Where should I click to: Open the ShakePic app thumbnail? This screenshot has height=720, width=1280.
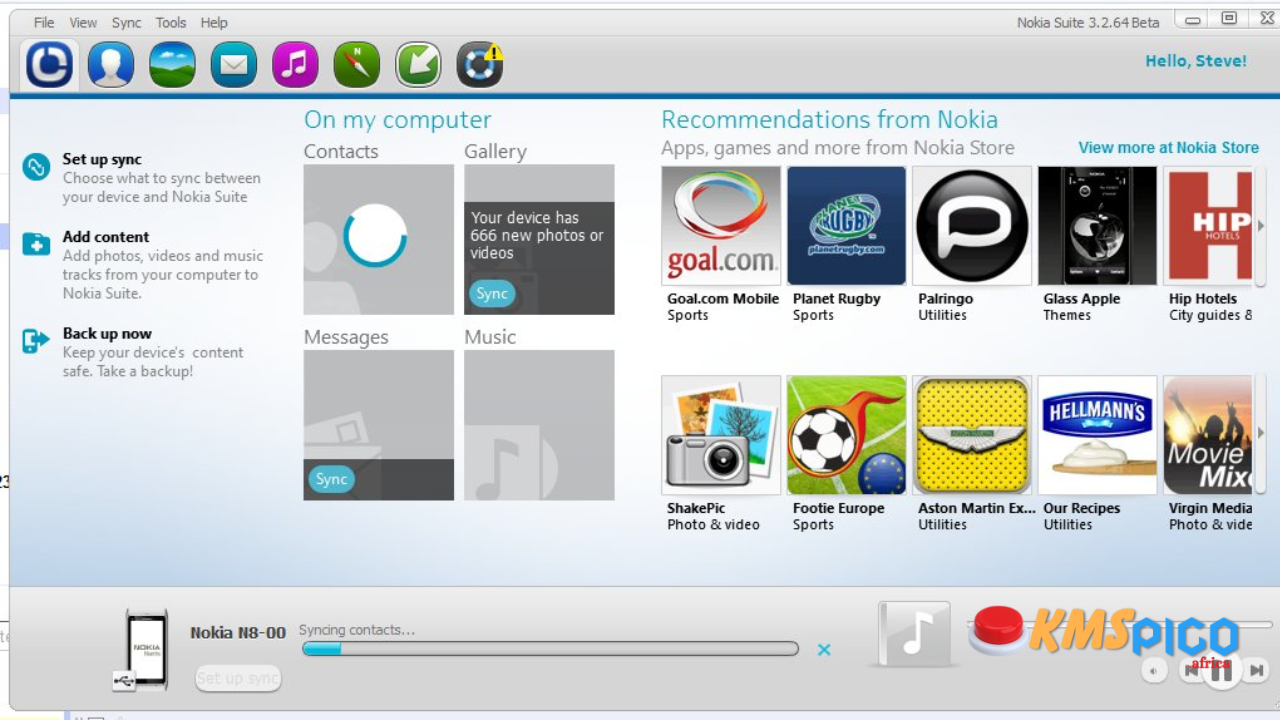point(721,435)
